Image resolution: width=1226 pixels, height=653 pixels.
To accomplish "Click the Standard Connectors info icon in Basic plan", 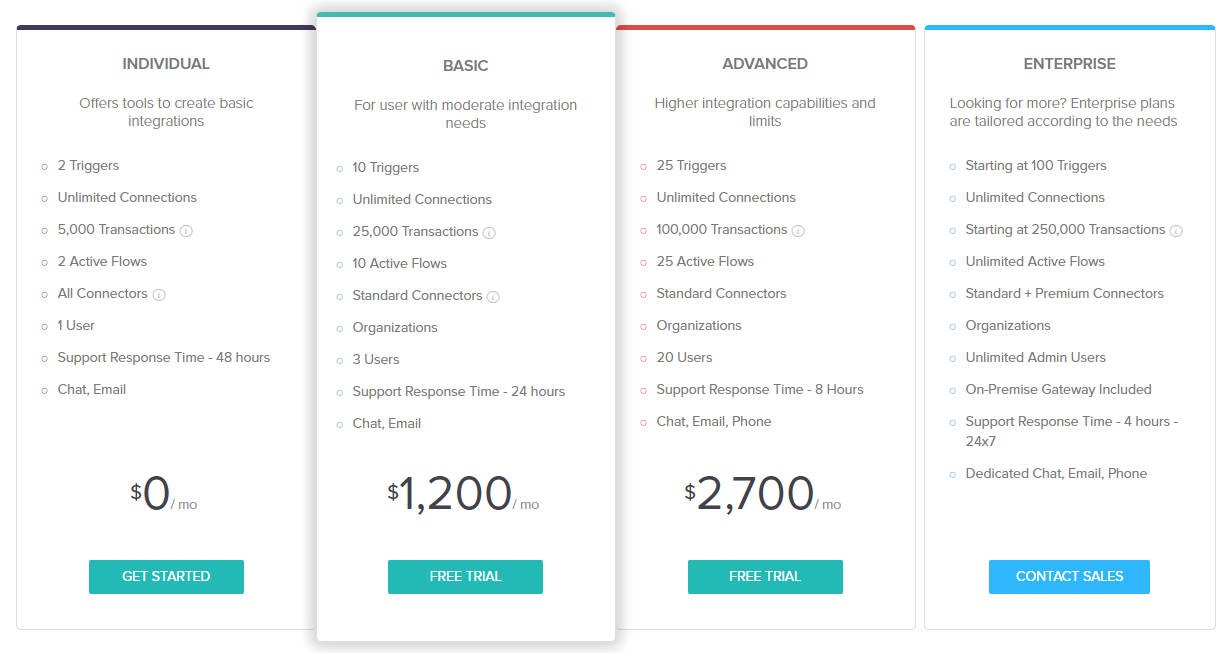I will point(494,297).
